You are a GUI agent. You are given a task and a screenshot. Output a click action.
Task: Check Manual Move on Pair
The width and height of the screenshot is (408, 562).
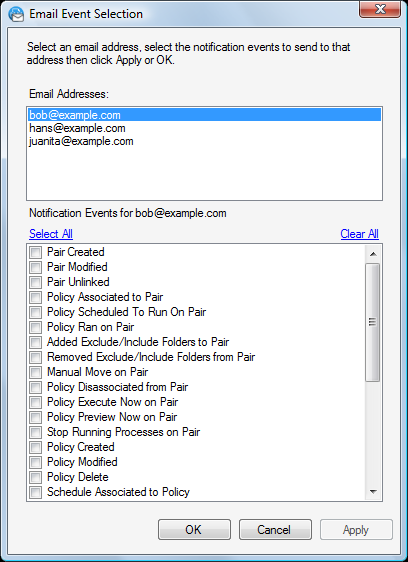point(35,372)
